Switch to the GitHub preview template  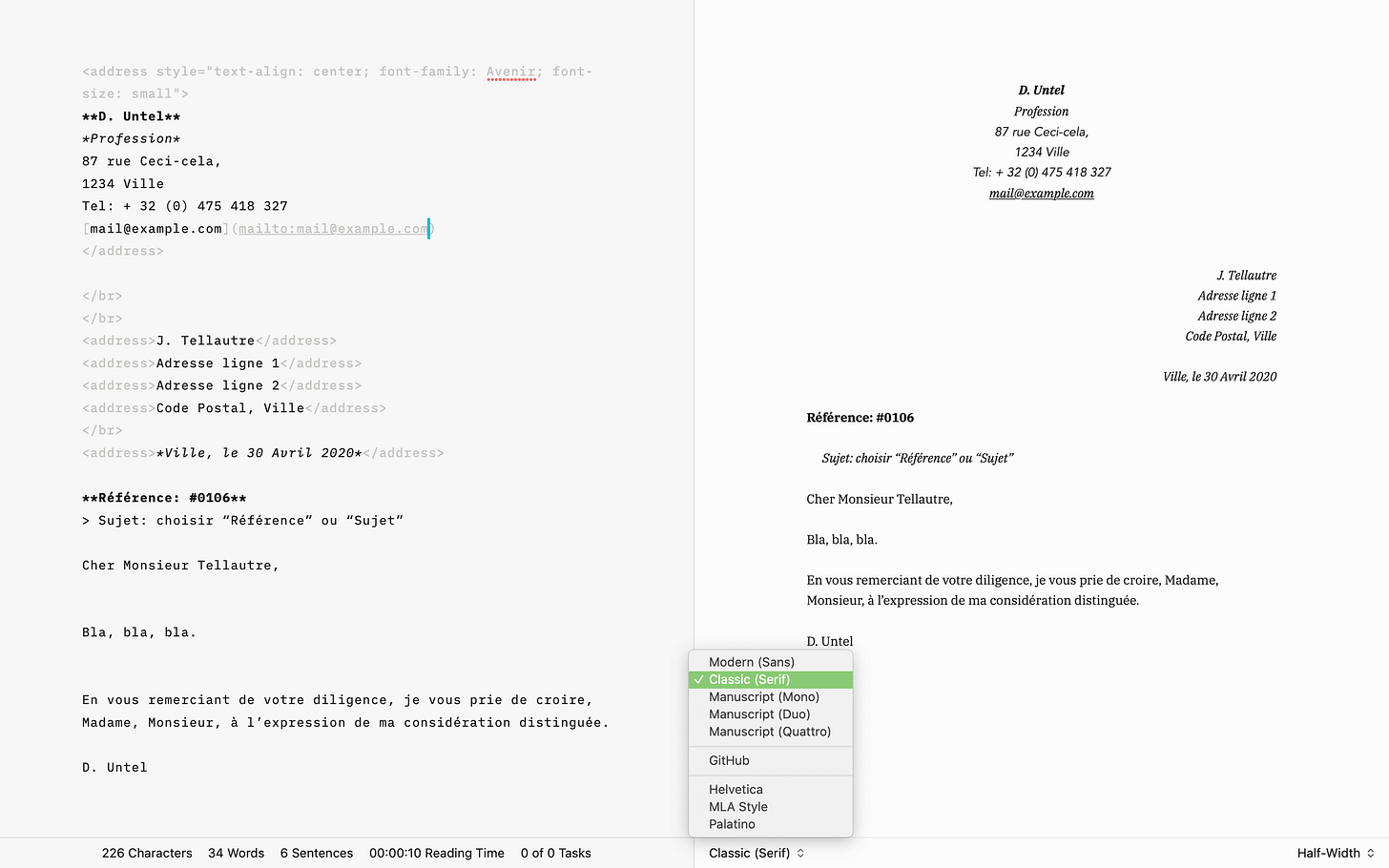(728, 760)
